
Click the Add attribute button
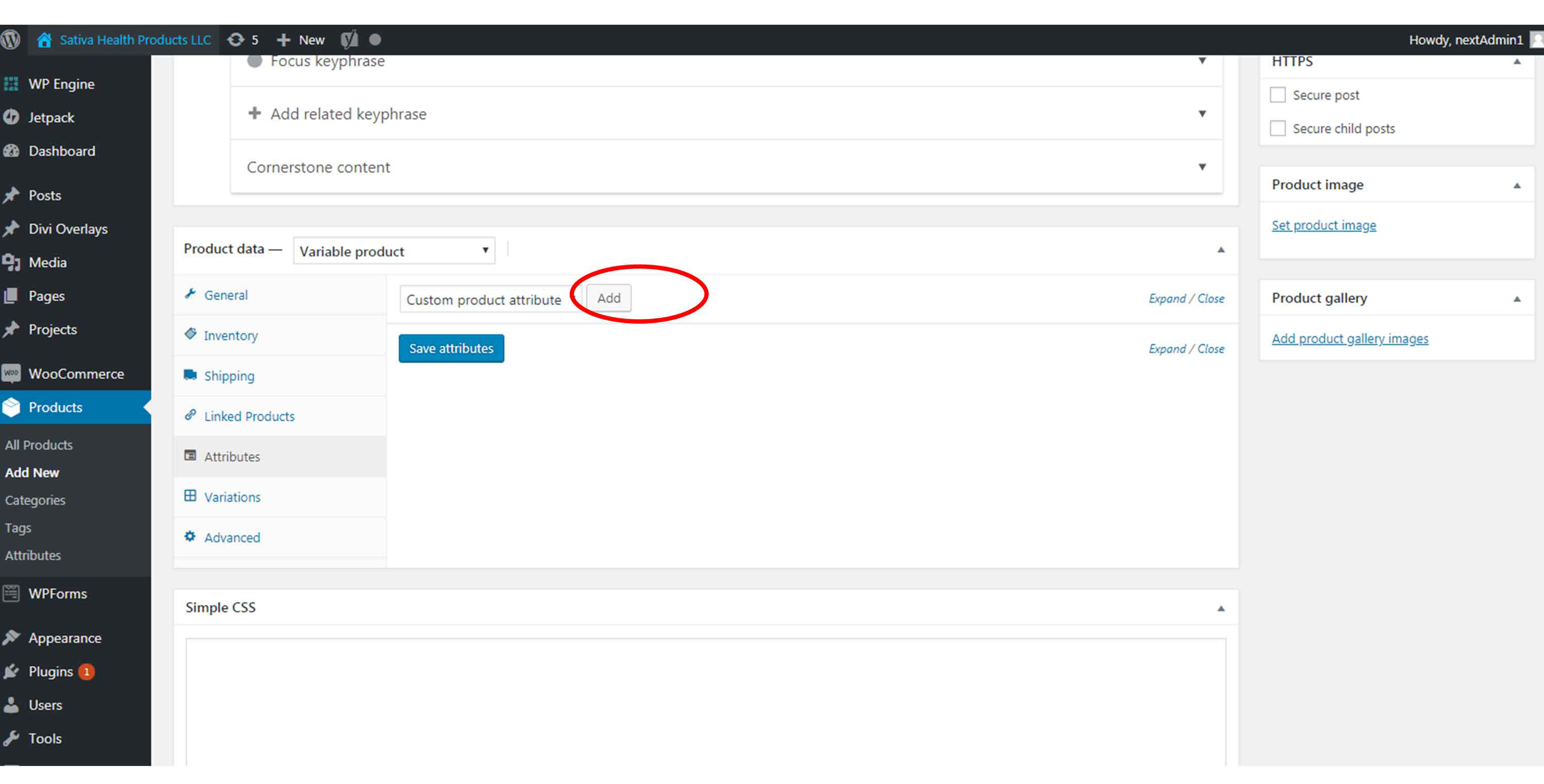[x=608, y=298]
